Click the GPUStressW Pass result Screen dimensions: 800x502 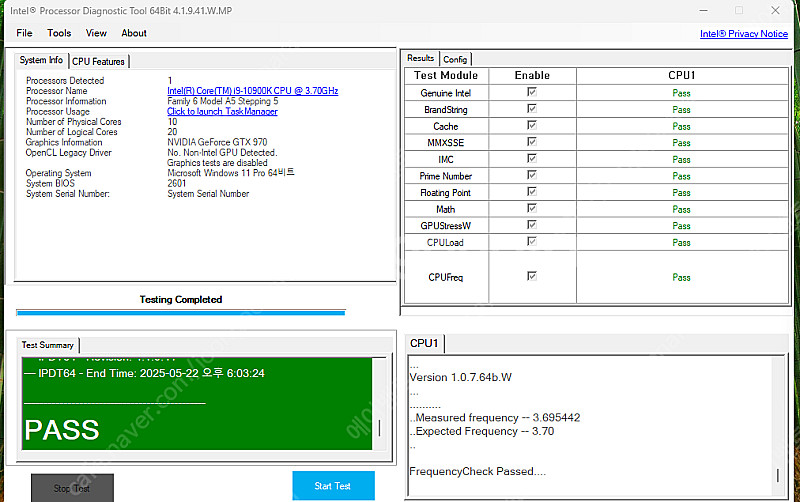(x=681, y=226)
